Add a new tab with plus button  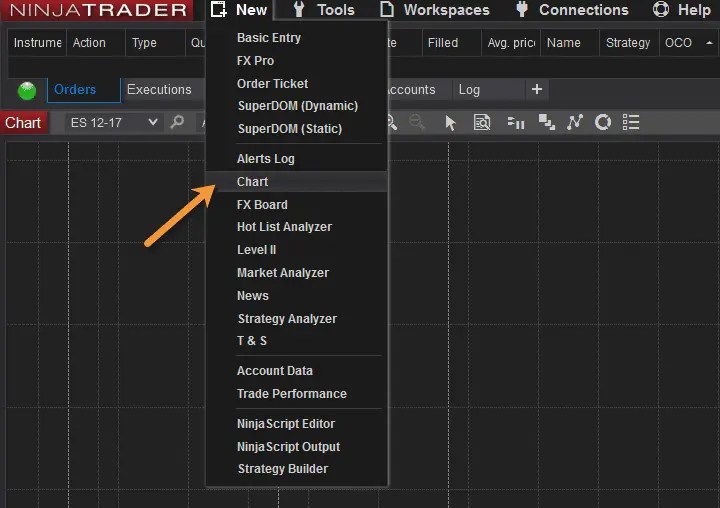(x=537, y=89)
